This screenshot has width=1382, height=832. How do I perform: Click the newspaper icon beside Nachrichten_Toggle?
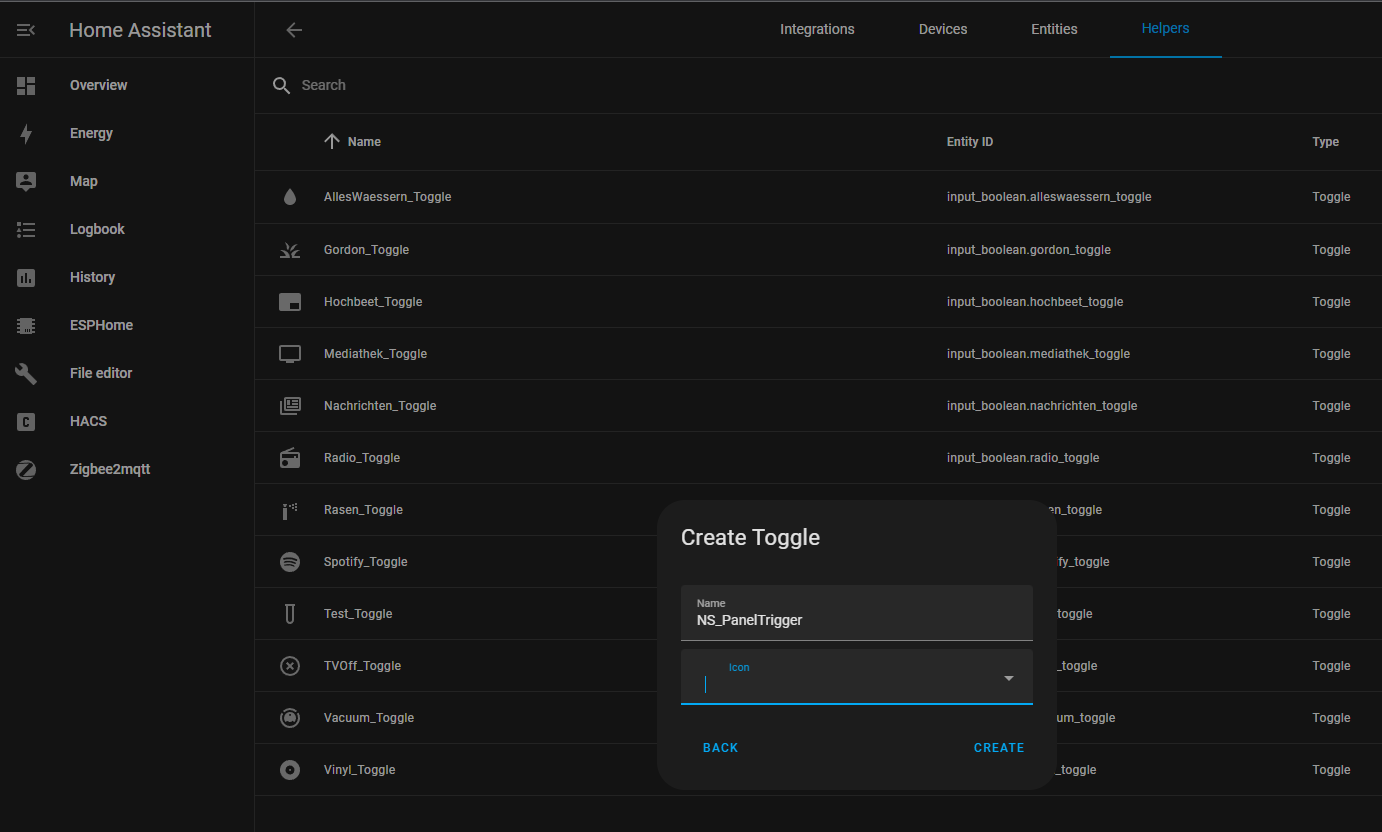click(x=290, y=405)
